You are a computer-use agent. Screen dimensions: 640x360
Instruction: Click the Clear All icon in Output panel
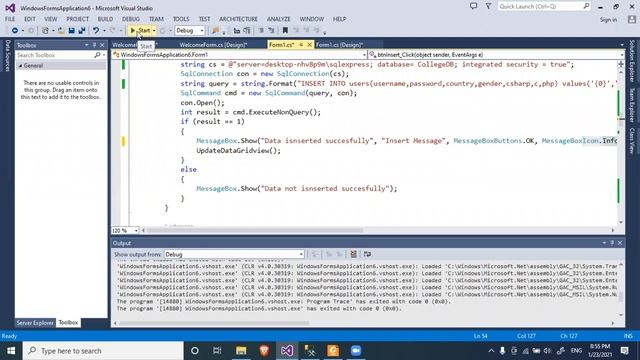(x=353, y=254)
